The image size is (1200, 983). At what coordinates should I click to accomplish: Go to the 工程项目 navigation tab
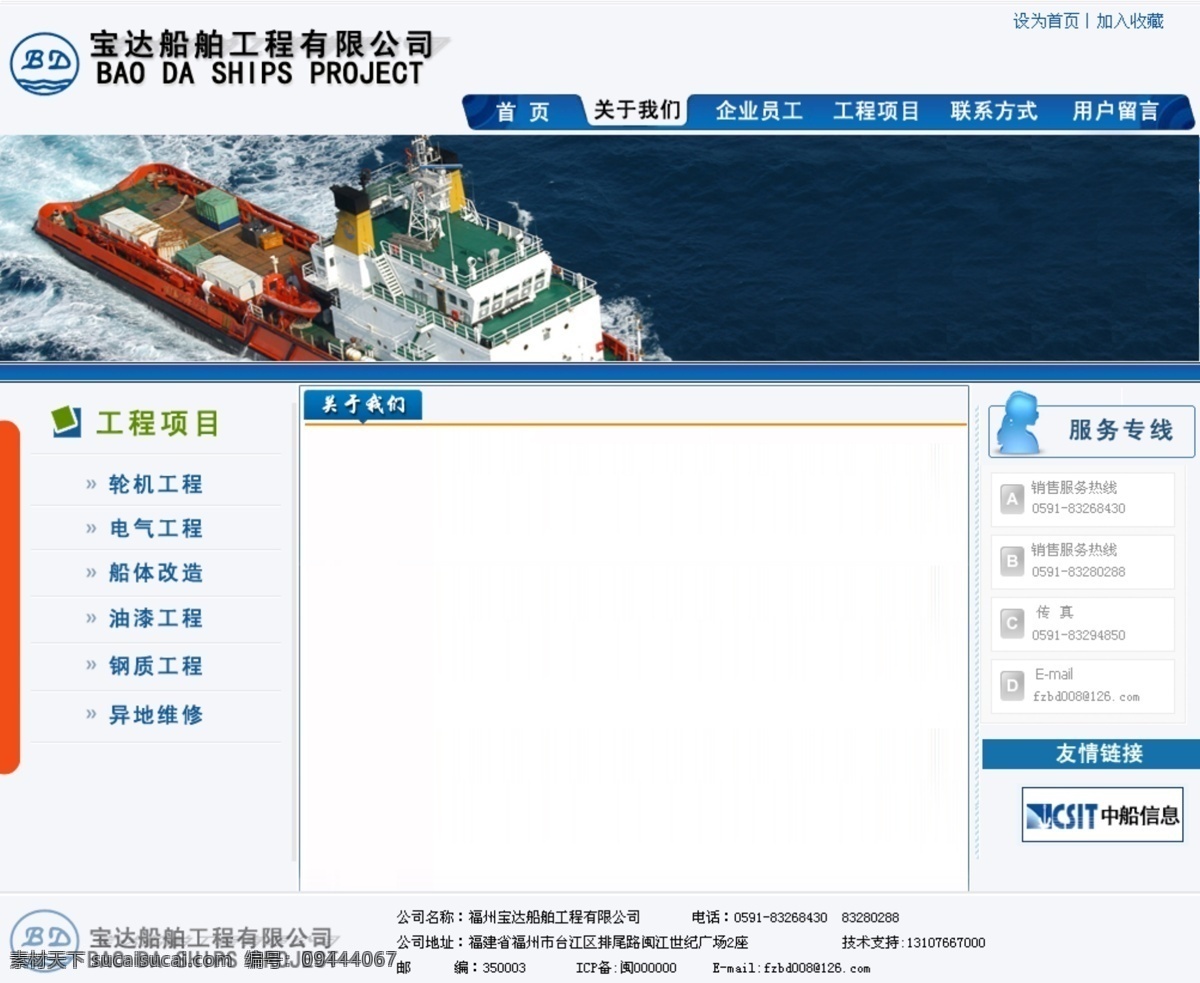point(877,111)
